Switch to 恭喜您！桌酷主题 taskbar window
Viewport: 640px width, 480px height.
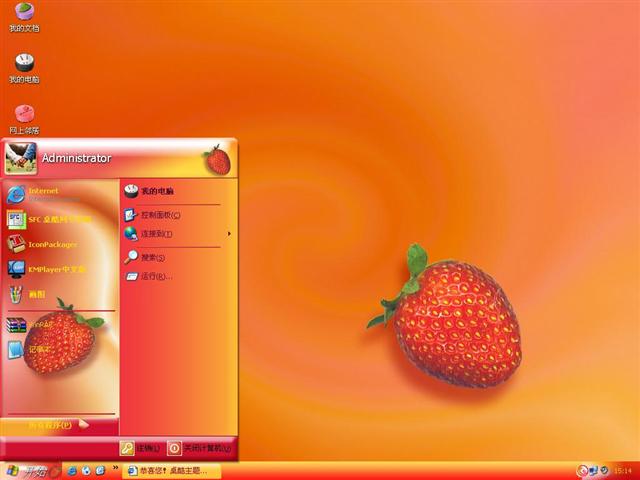coord(171,471)
